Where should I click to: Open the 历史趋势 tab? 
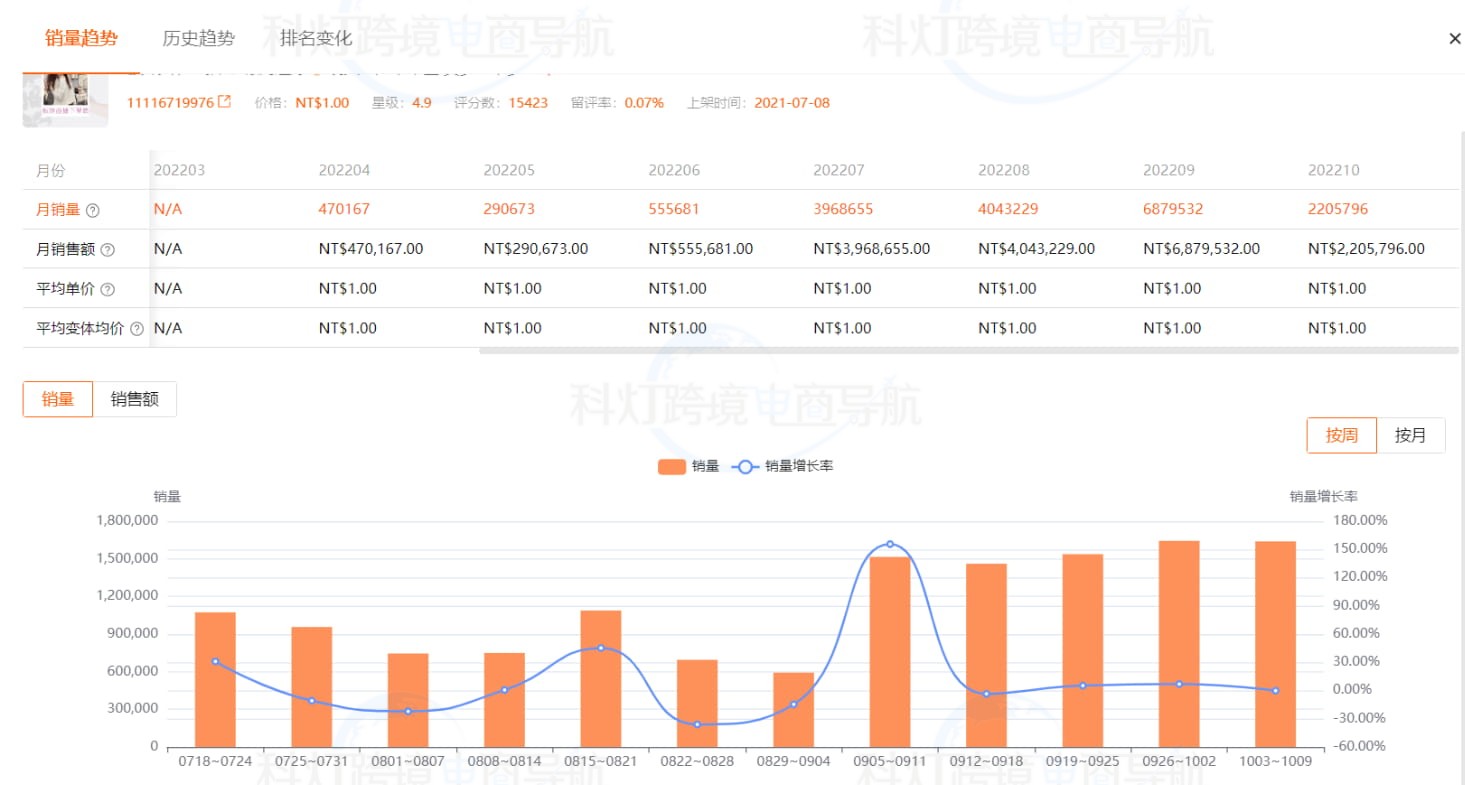198,39
